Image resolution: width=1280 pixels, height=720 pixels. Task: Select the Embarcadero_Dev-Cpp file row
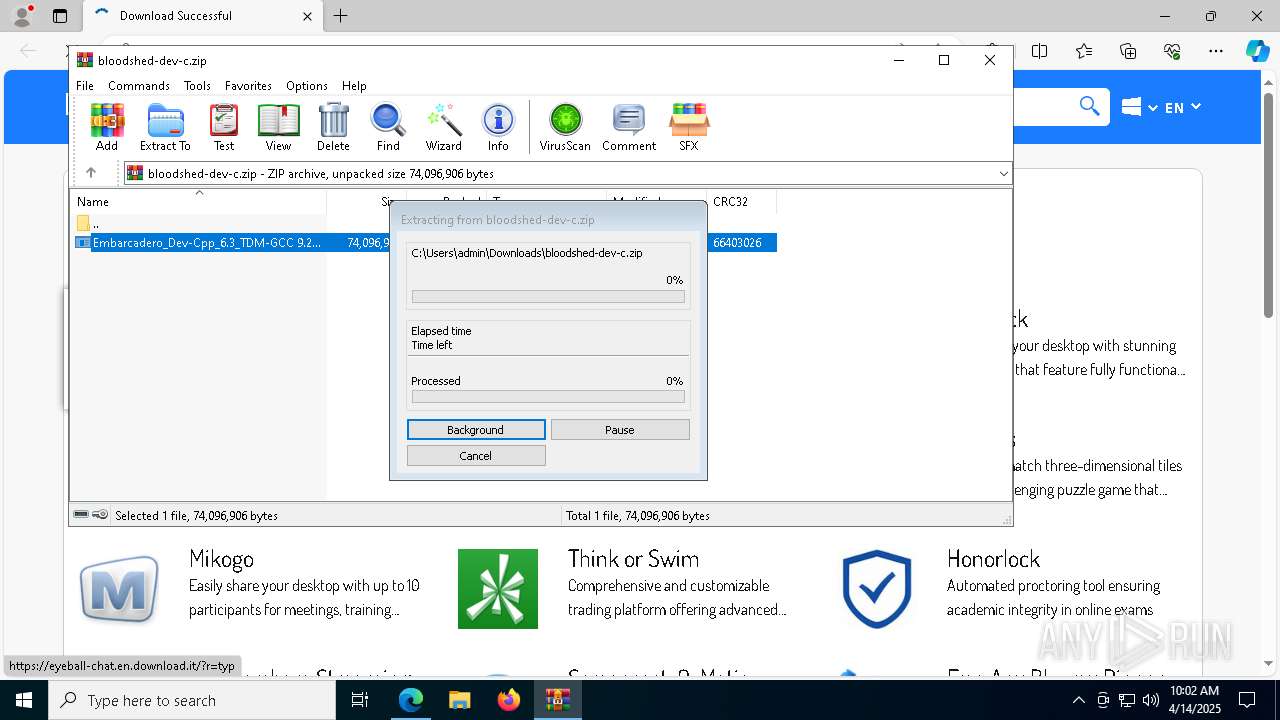[x=426, y=242]
